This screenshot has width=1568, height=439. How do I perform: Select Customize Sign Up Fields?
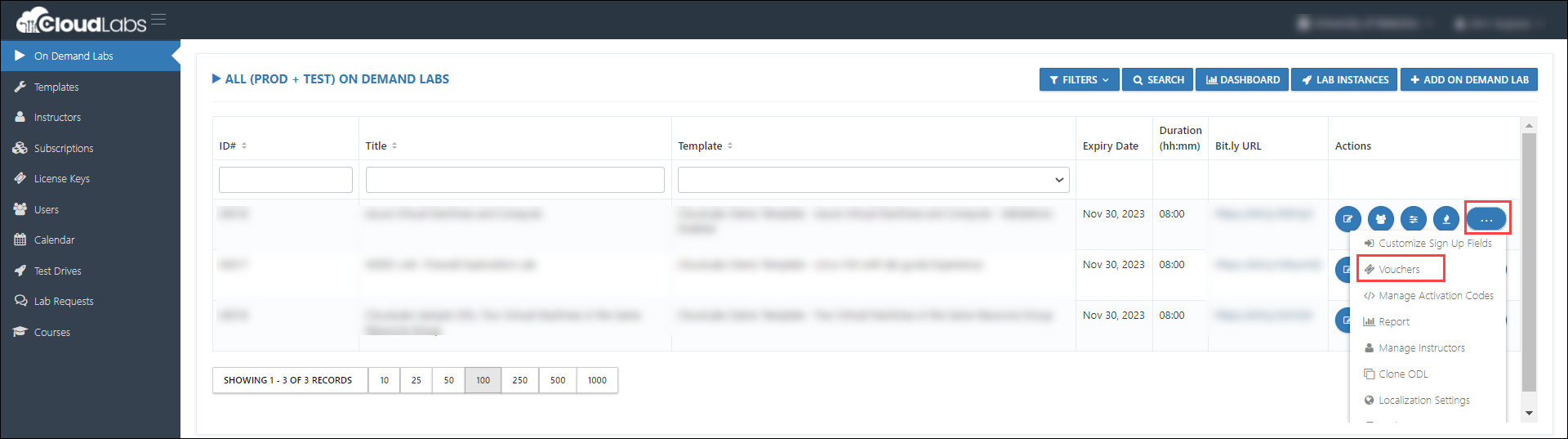click(1428, 243)
